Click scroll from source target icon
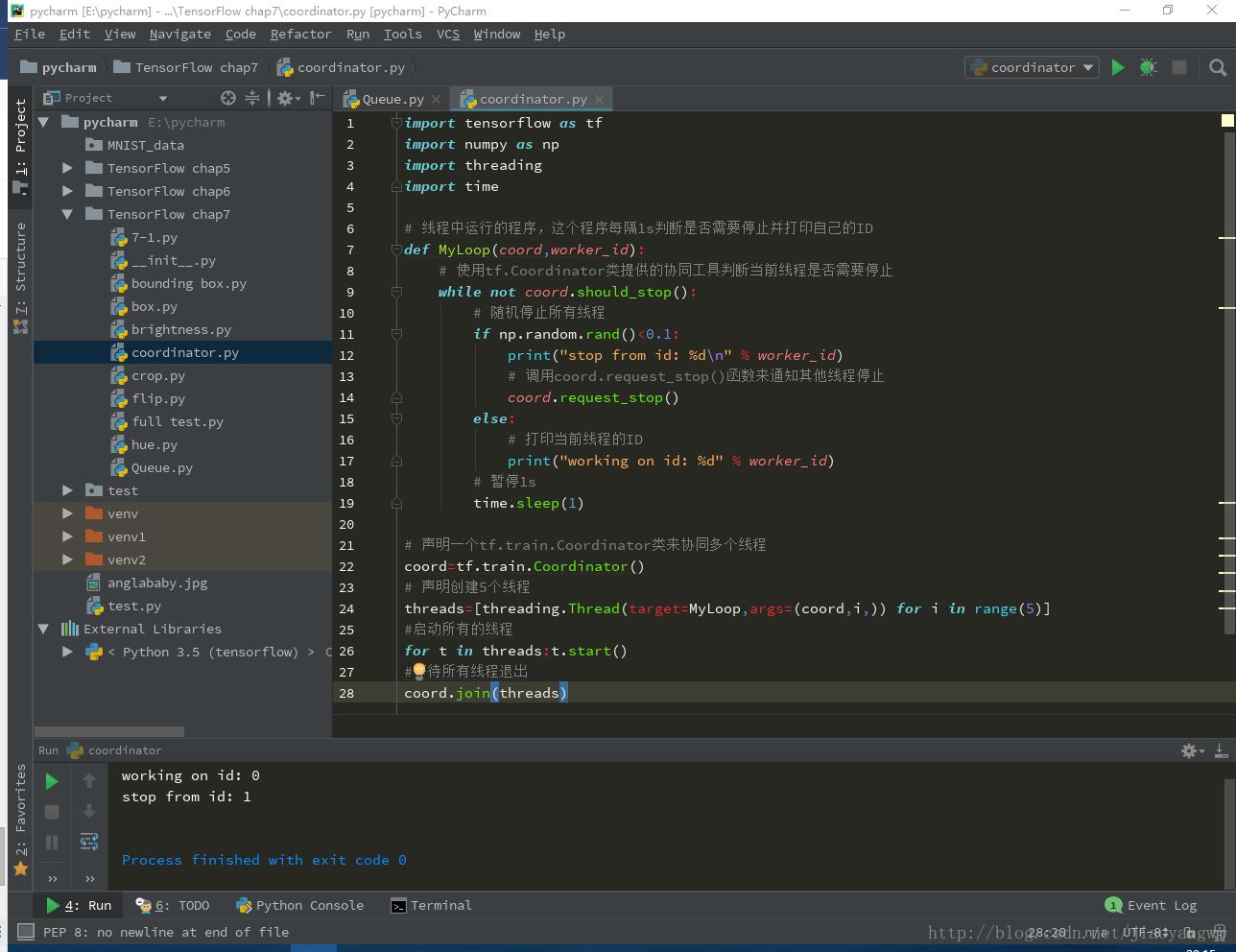The image size is (1236, 952). pyautogui.click(x=227, y=98)
